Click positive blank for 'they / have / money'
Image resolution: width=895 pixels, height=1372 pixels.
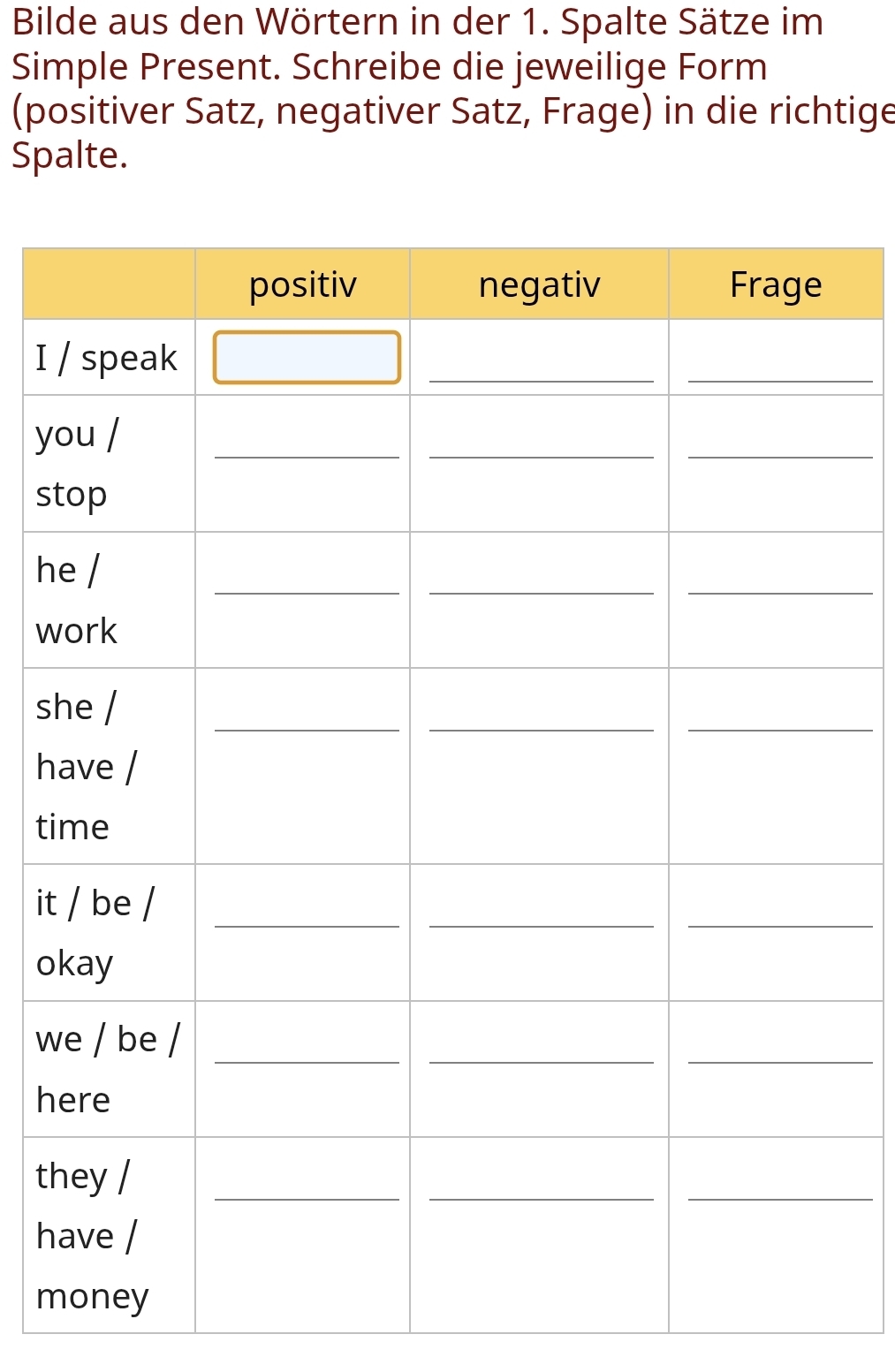click(x=307, y=1176)
